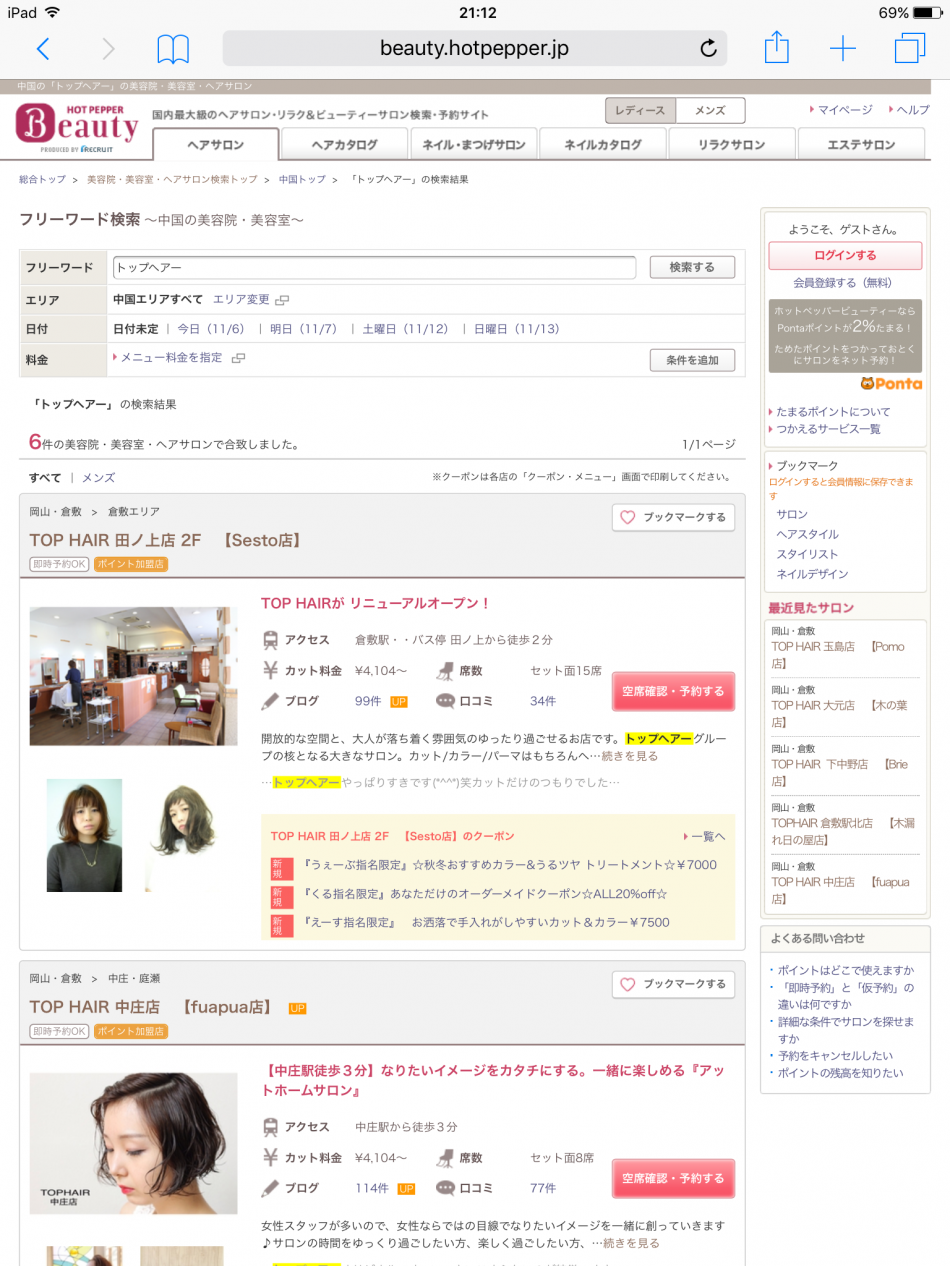Viewport: 950px width, 1266px height.
Task: Click the Ponta logo icon
Action: point(891,384)
